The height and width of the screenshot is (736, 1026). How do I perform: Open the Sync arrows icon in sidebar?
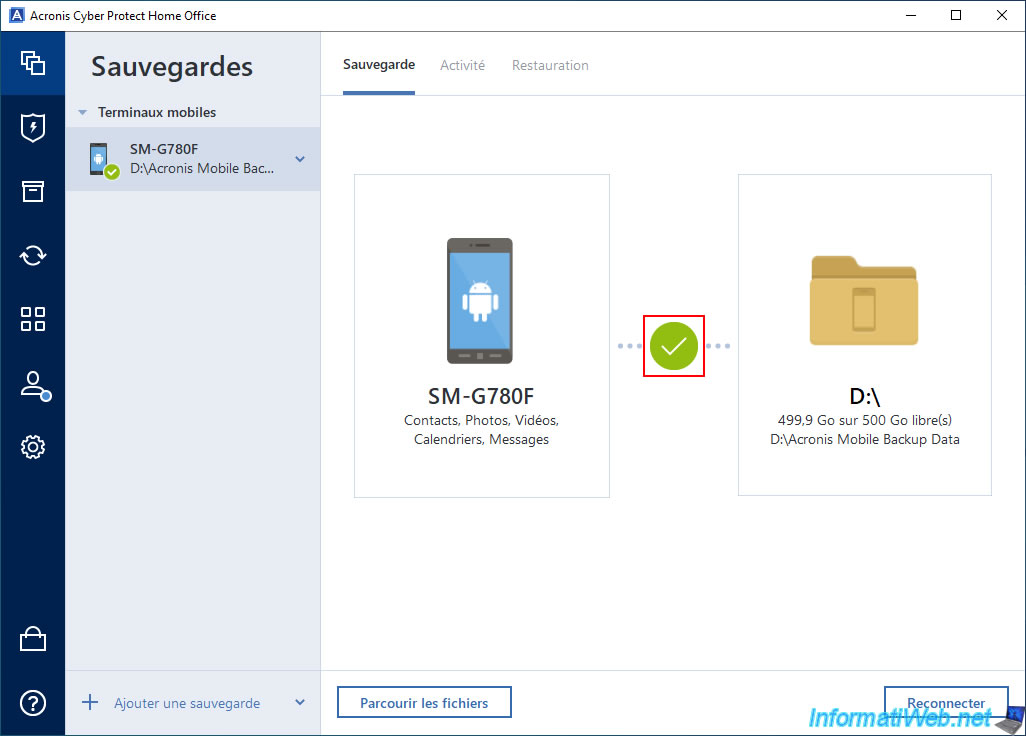point(33,255)
